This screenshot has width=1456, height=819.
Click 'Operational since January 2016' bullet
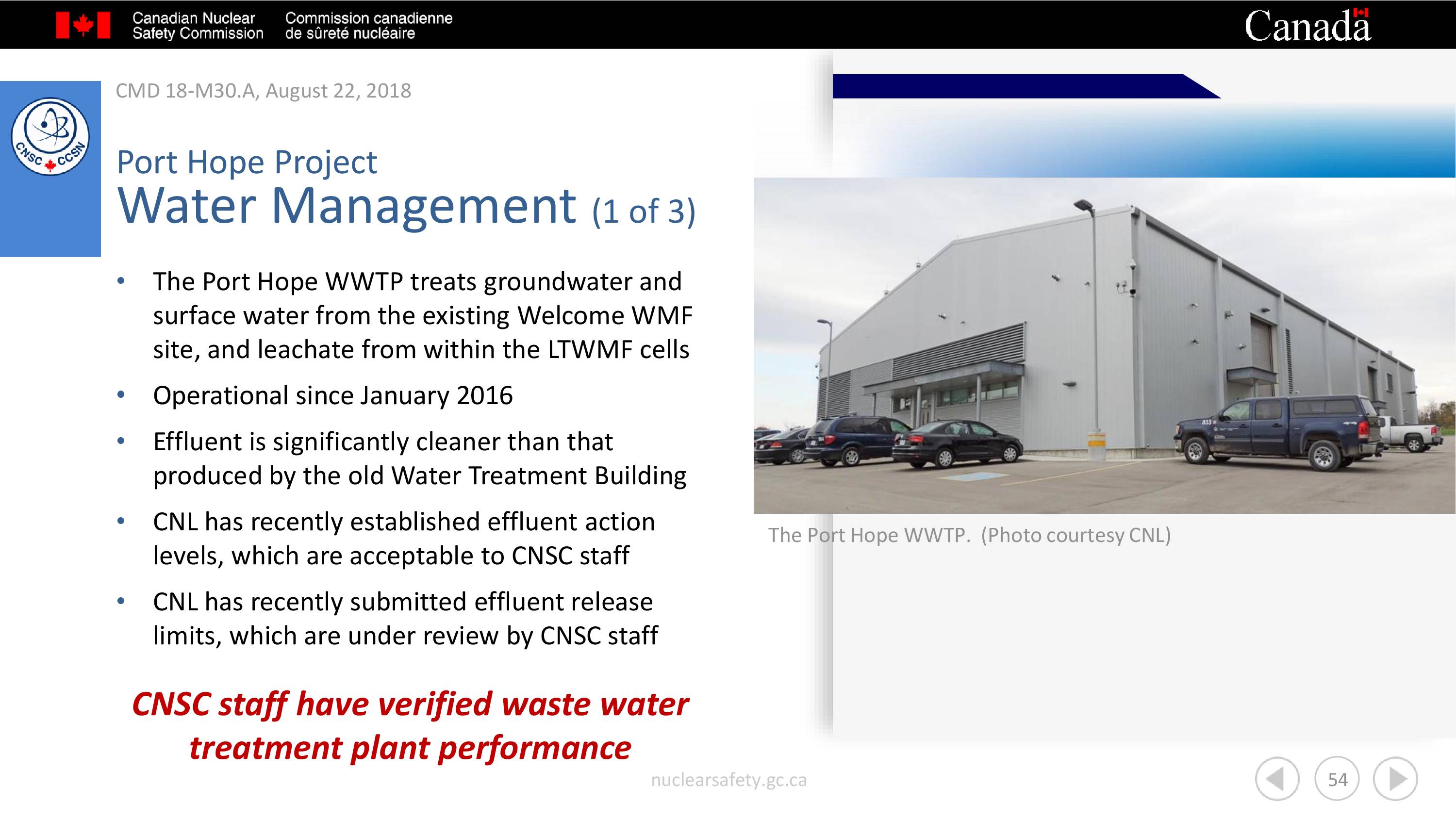click(x=333, y=395)
